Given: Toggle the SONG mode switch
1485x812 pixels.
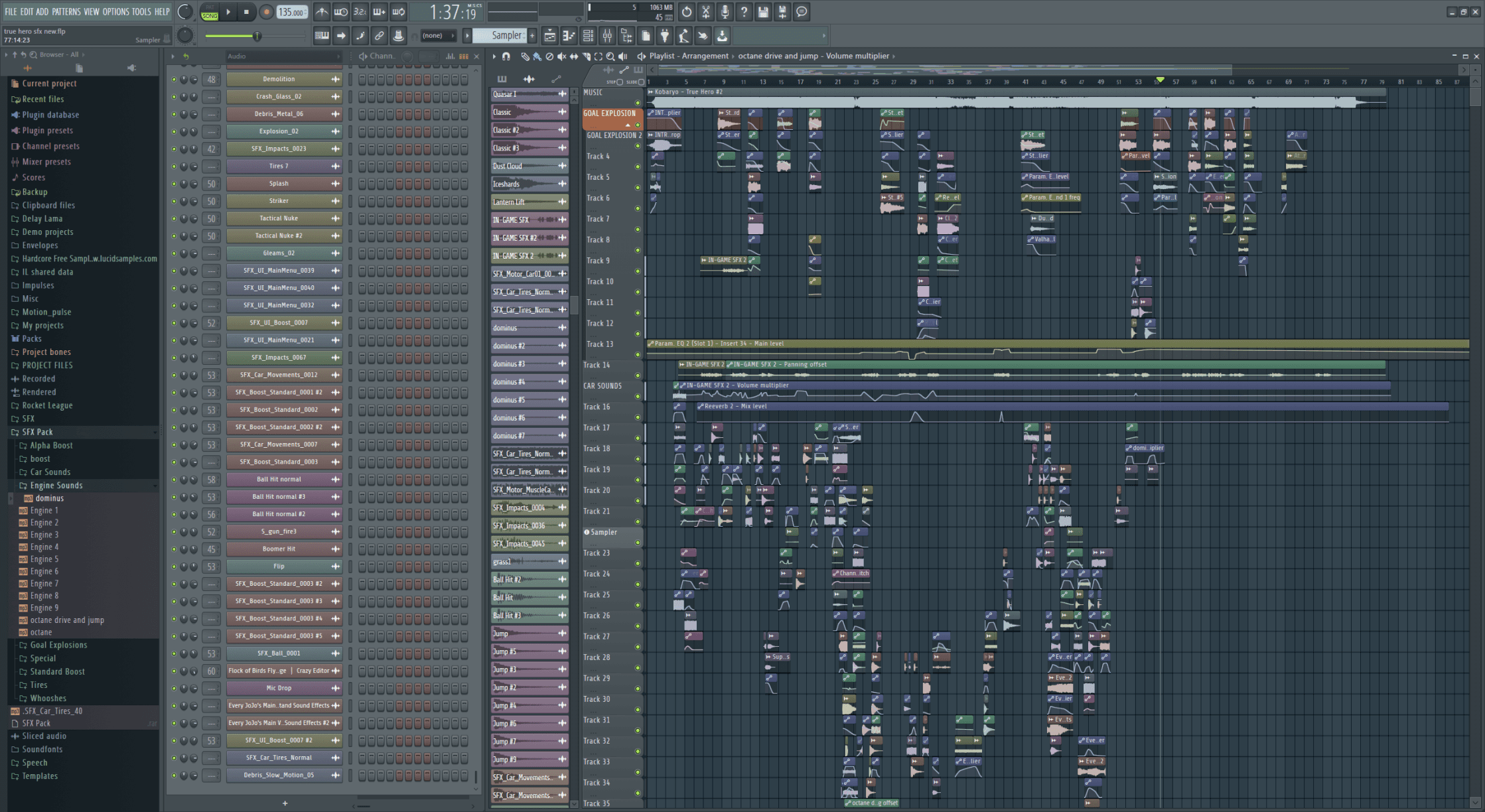Looking at the screenshot, I should click(x=210, y=15).
